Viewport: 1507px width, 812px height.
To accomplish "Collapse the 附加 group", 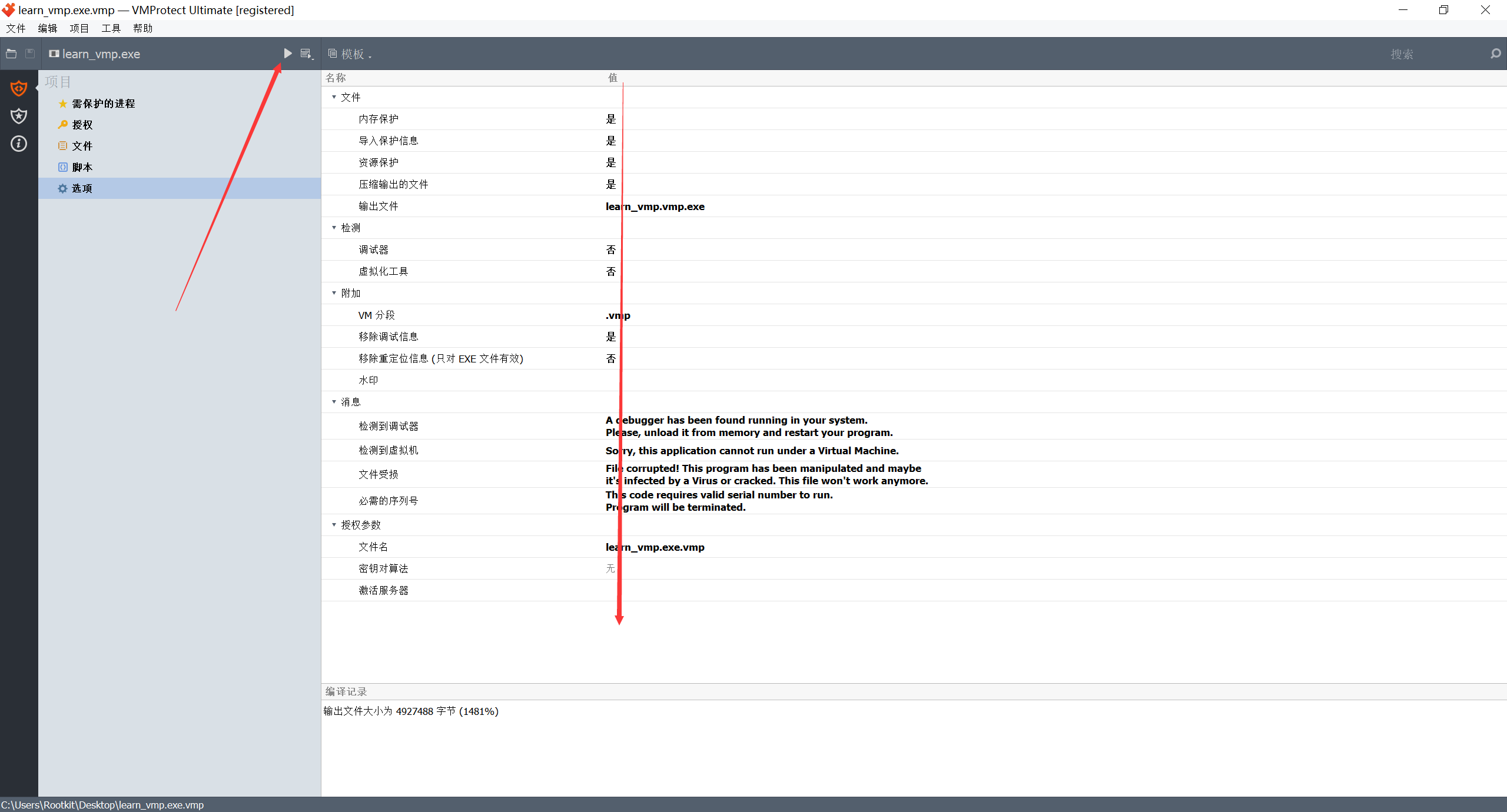I will point(334,293).
